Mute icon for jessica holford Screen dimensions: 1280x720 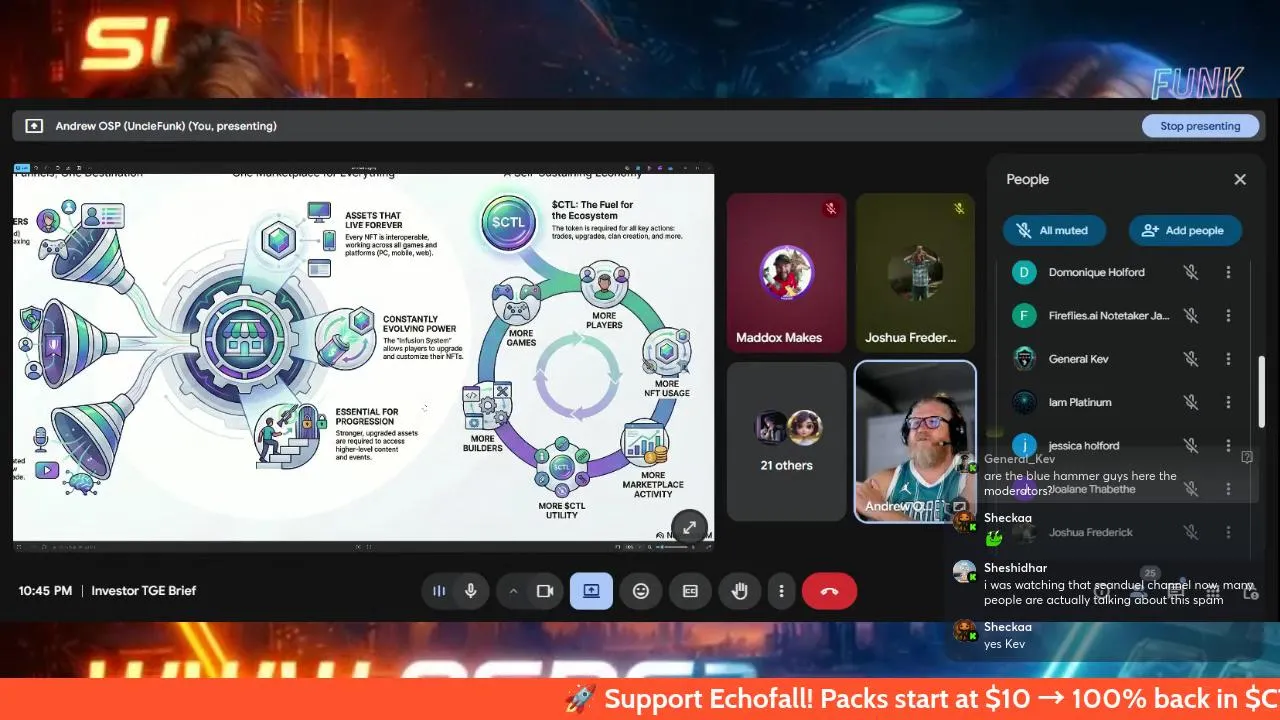1191,445
